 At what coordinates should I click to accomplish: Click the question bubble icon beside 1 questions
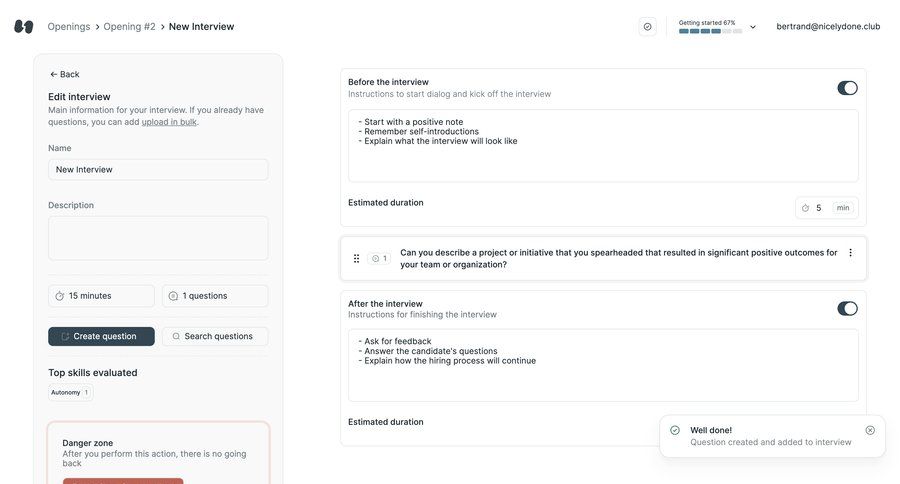tap(173, 296)
